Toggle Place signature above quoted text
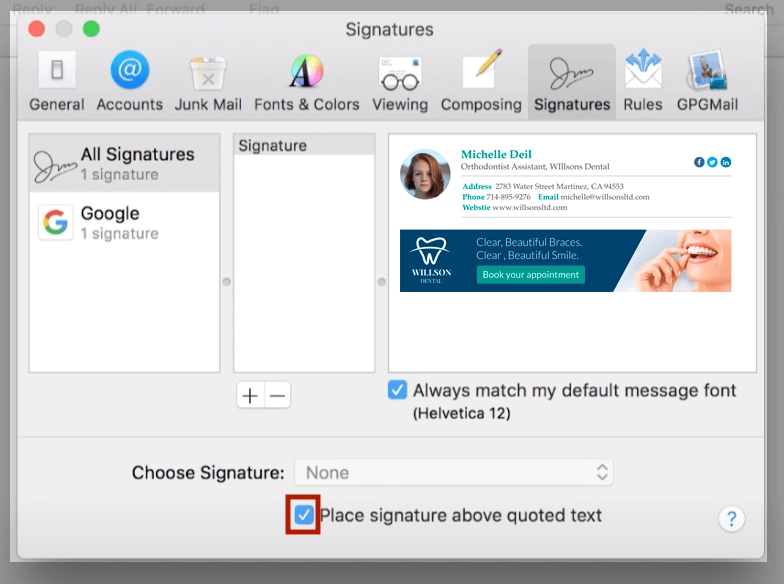784x584 pixels. 304,514
